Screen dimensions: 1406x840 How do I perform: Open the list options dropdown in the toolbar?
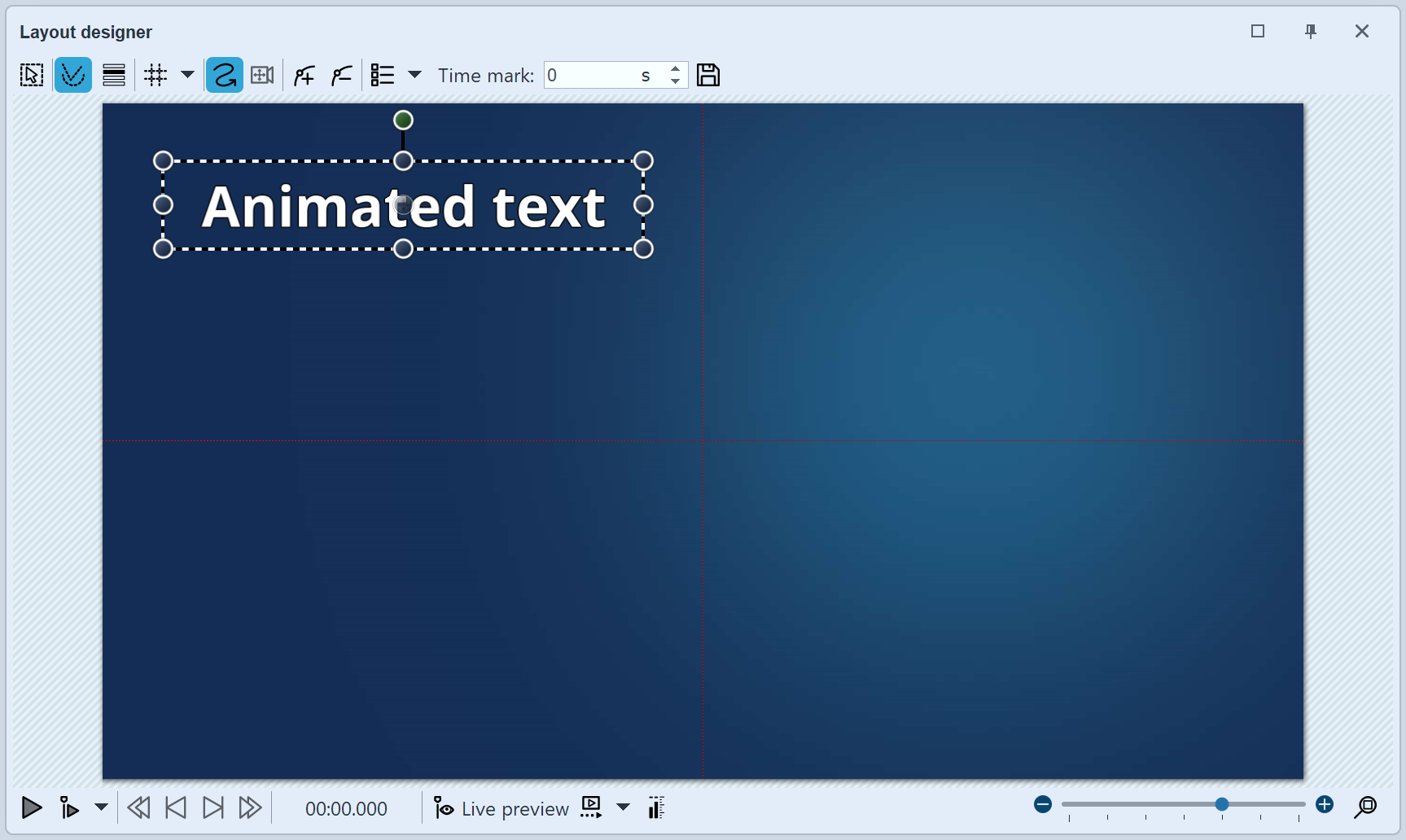click(x=416, y=74)
